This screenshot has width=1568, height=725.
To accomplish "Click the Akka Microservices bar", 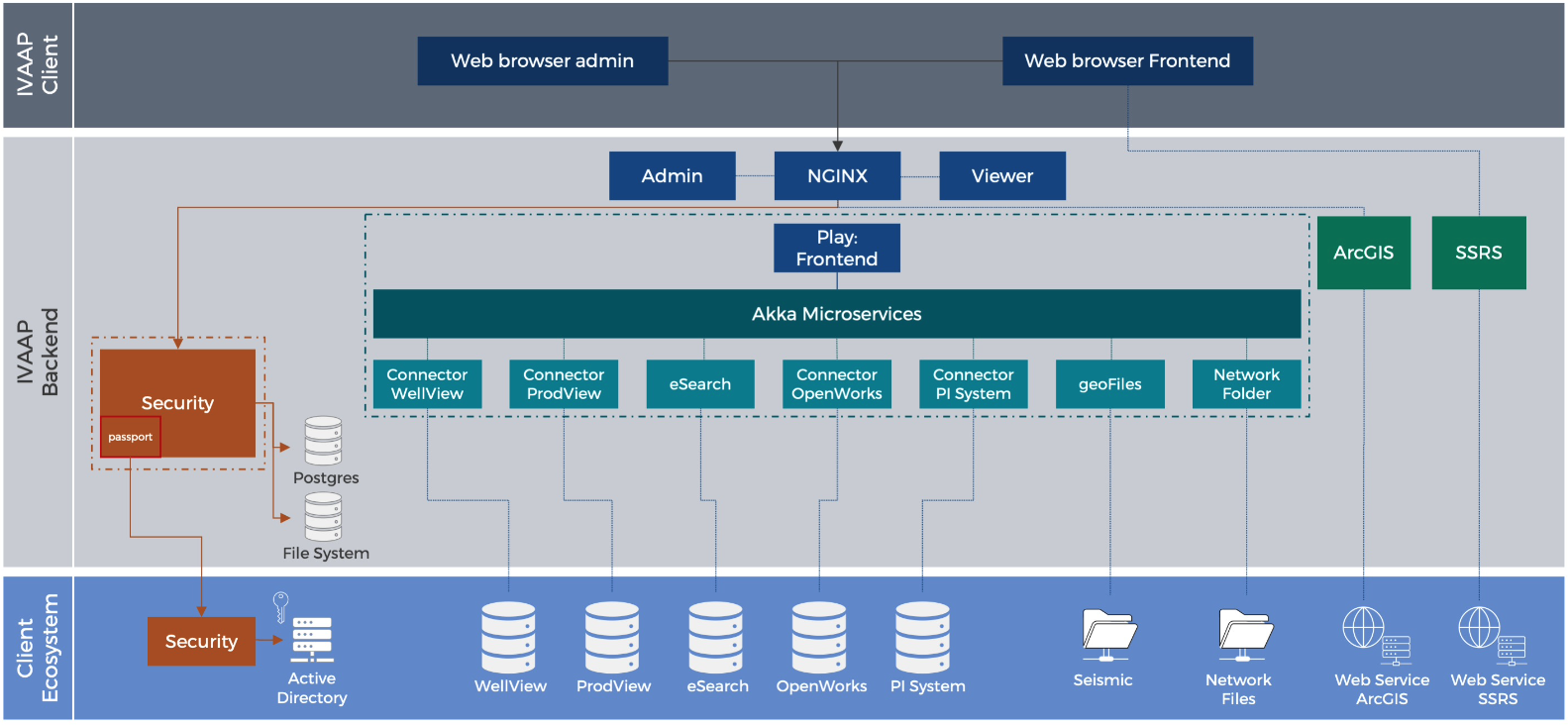I will click(x=837, y=314).
